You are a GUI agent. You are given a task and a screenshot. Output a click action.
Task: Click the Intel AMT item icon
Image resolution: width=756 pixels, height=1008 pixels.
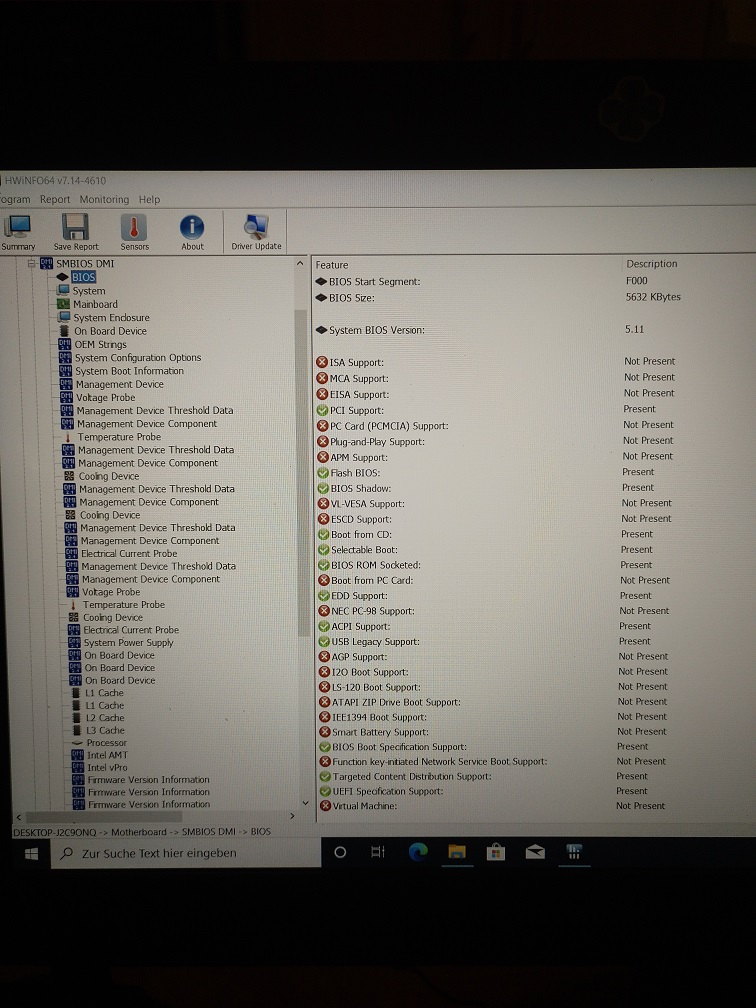(x=77, y=755)
